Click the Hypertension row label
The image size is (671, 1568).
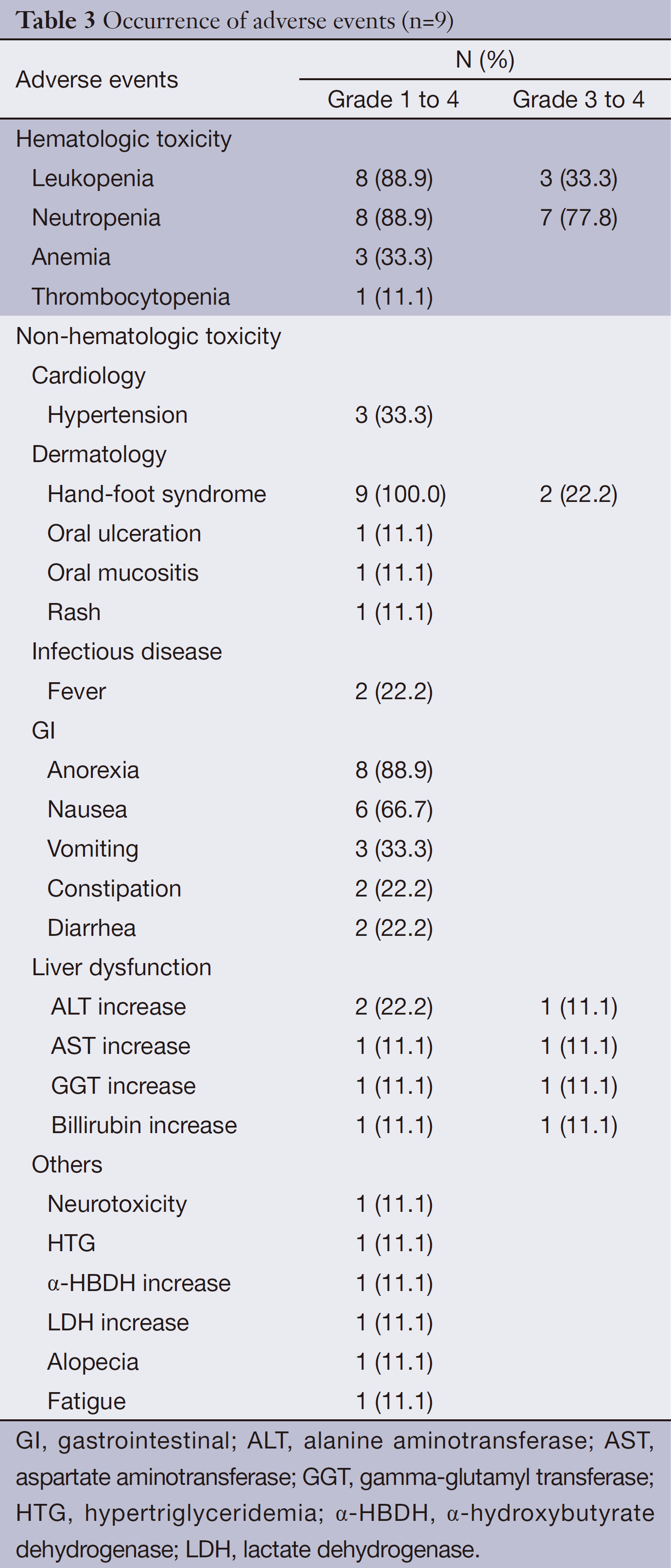(x=118, y=415)
